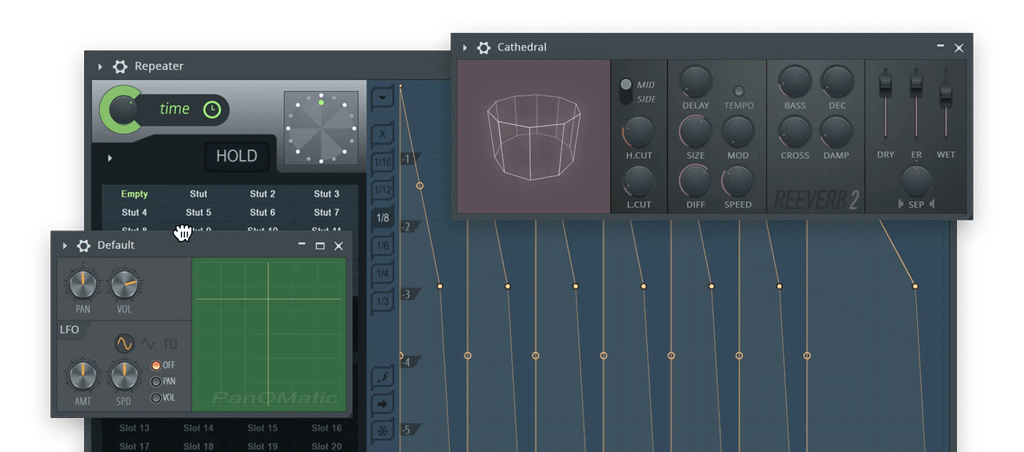Set LFO target to PAN

(156, 381)
